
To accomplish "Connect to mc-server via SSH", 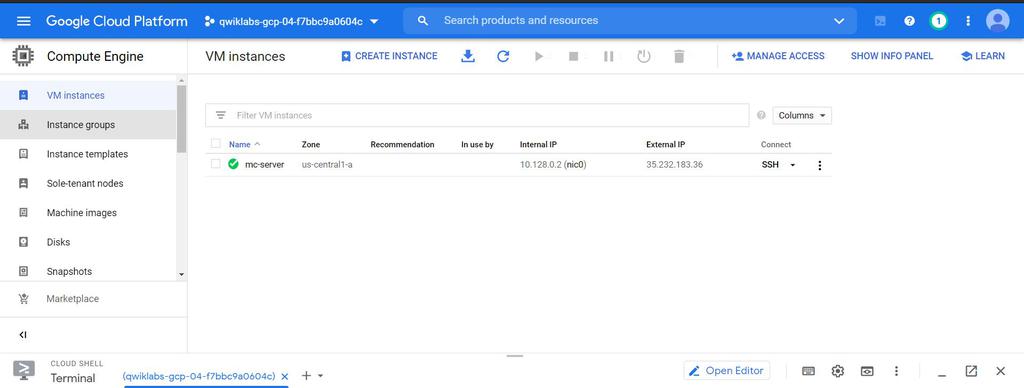I will (x=770, y=165).
